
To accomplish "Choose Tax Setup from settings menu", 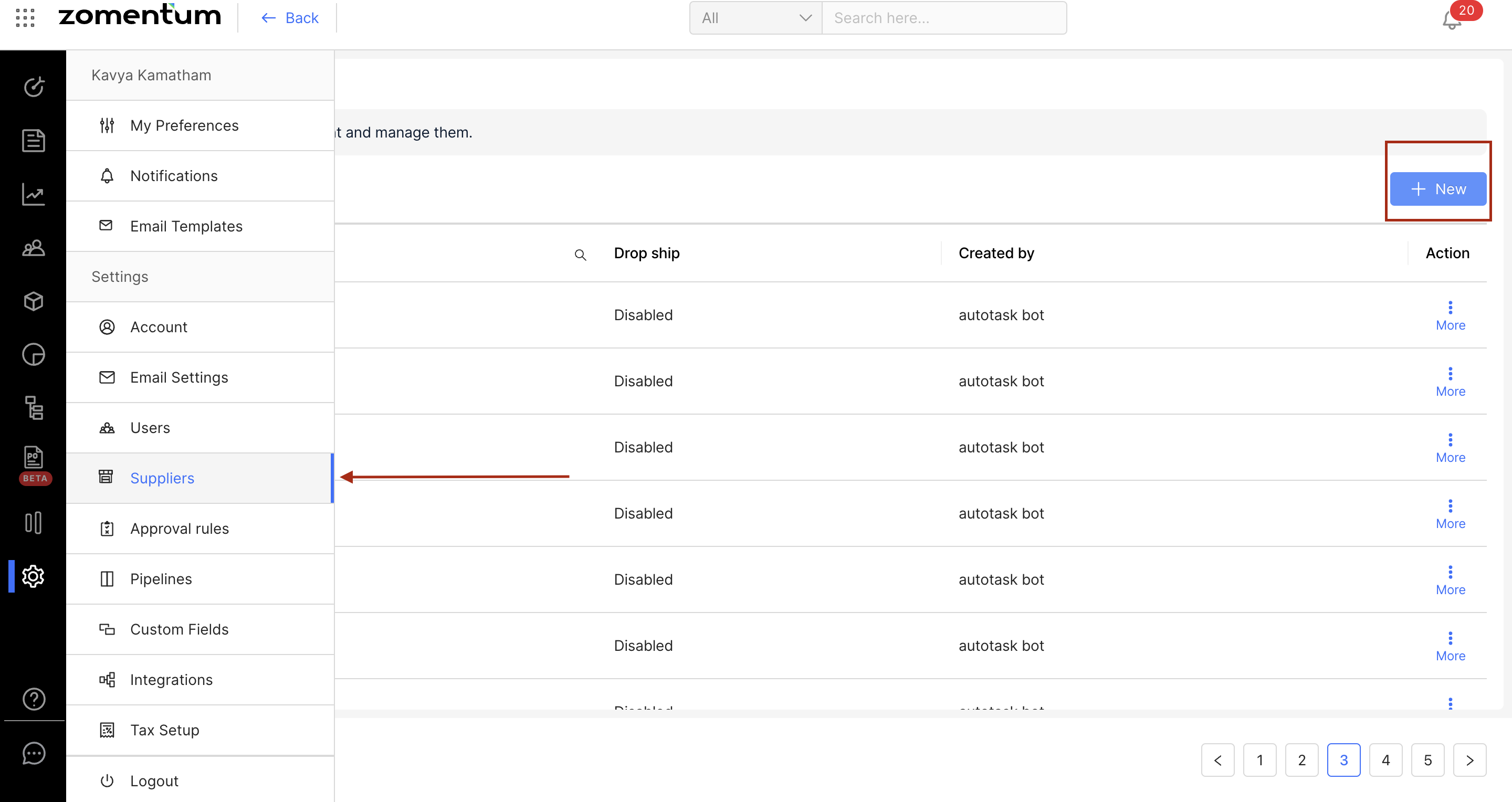I will (x=164, y=731).
